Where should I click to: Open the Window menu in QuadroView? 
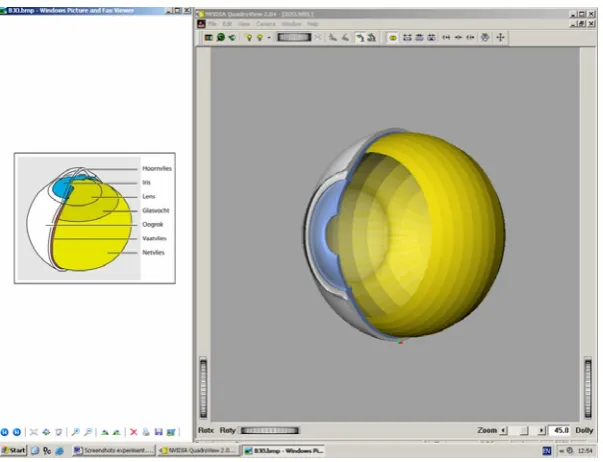click(x=291, y=24)
